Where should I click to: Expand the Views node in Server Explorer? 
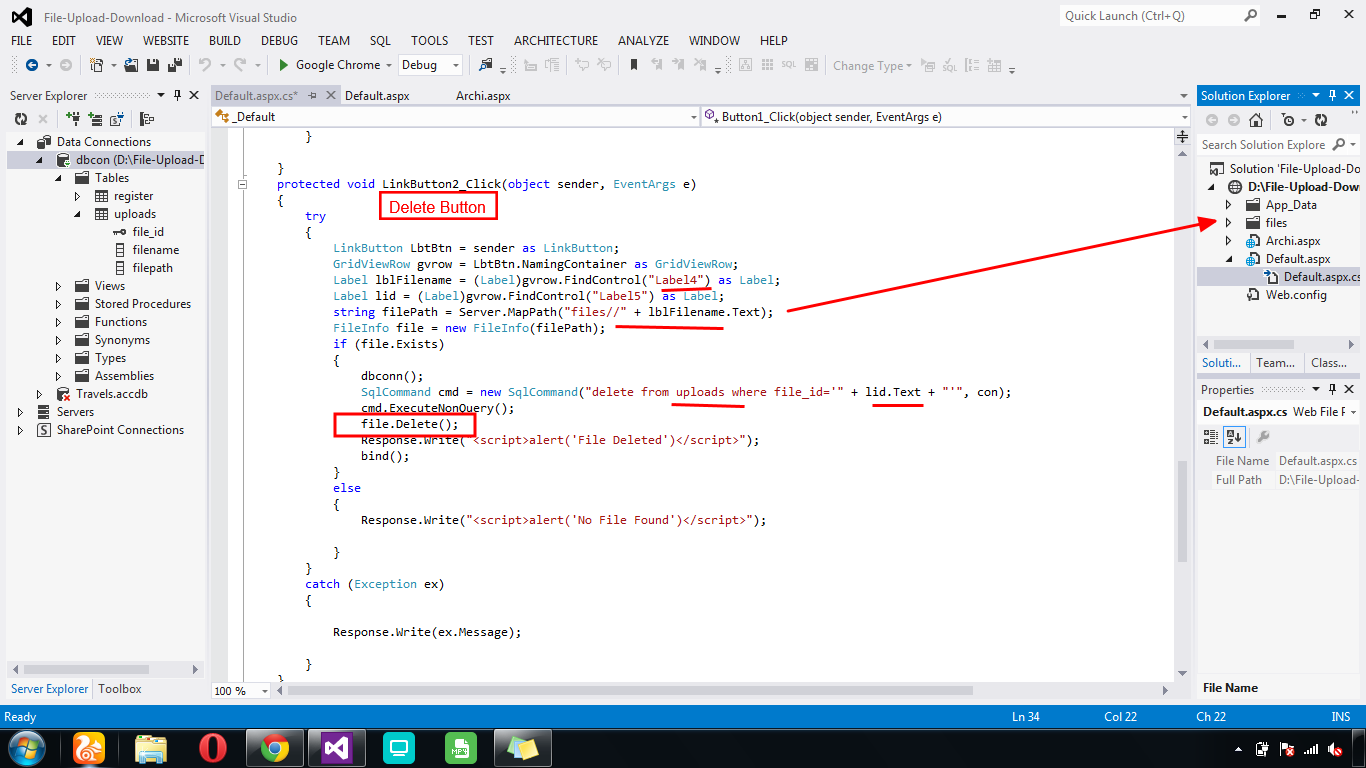point(59,286)
